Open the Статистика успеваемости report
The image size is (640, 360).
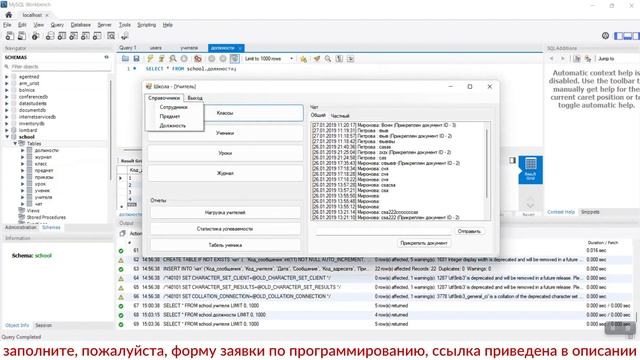225,229
